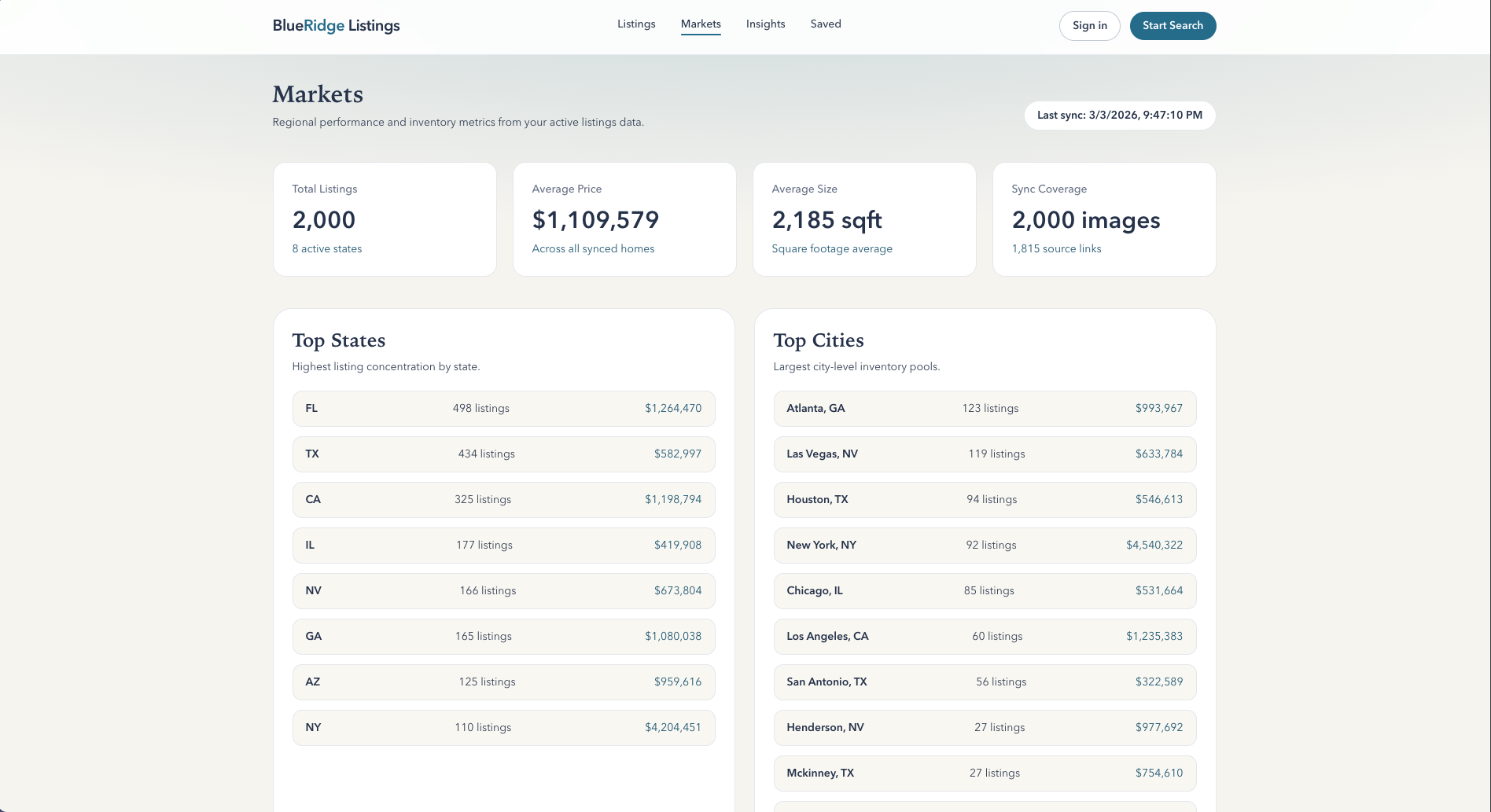This screenshot has width=1491, height=812.
Task: Open the Henderson, NV city row
Action: 985,728
